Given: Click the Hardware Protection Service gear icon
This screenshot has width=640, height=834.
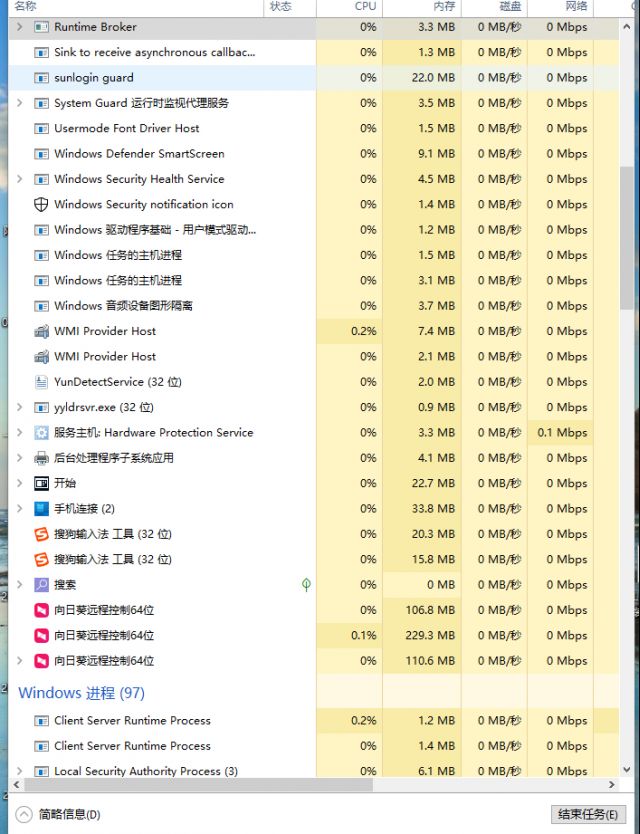Looking at the screenshot, I should [41, 432].
